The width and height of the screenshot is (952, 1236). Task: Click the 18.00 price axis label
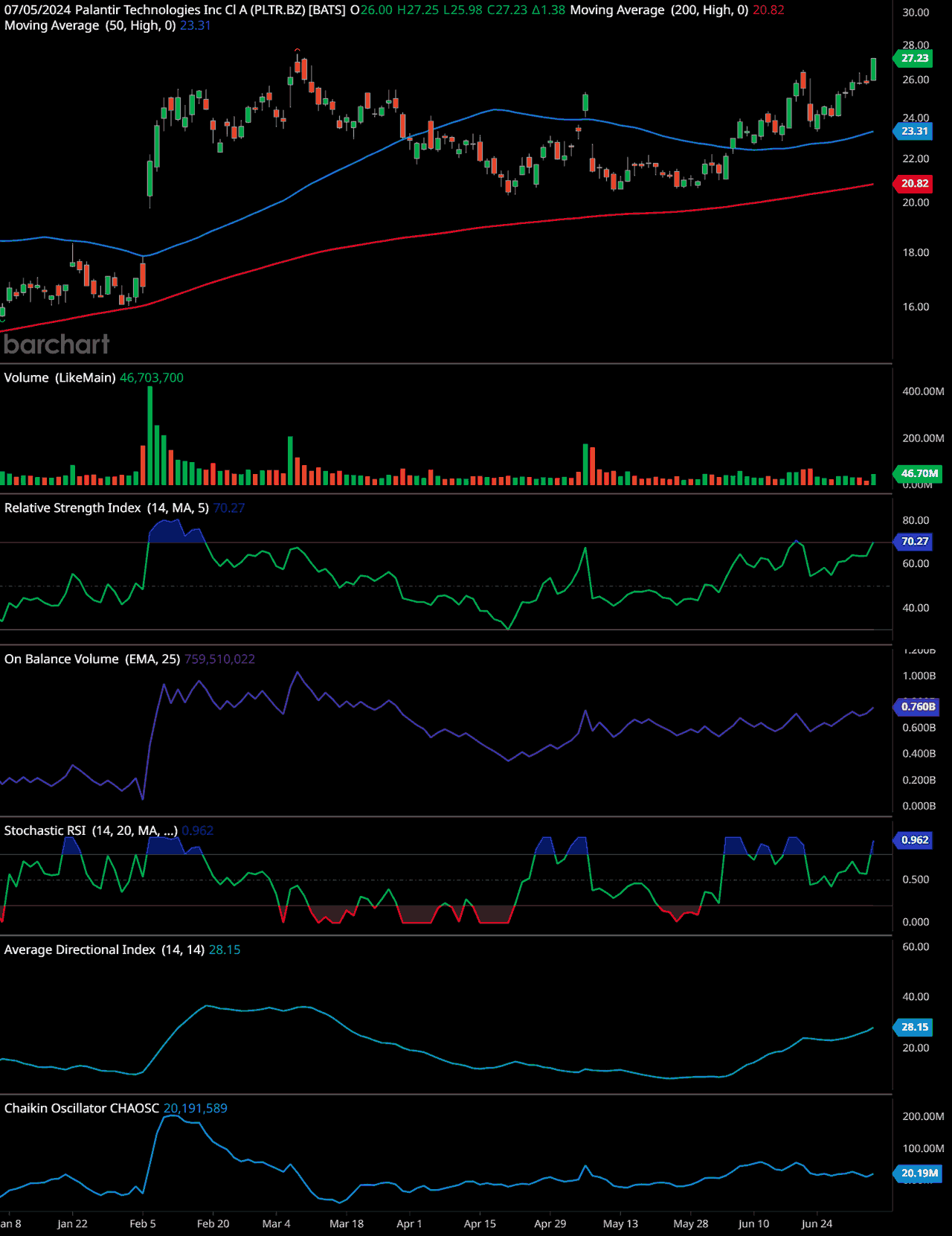[x=916, y=252]
